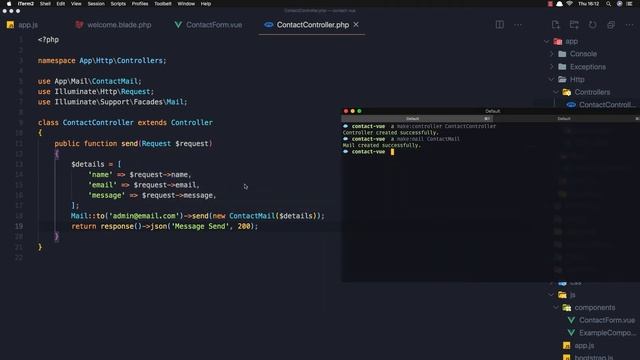
Task: Select the second Default tab in iTerm
Action: 565,118
